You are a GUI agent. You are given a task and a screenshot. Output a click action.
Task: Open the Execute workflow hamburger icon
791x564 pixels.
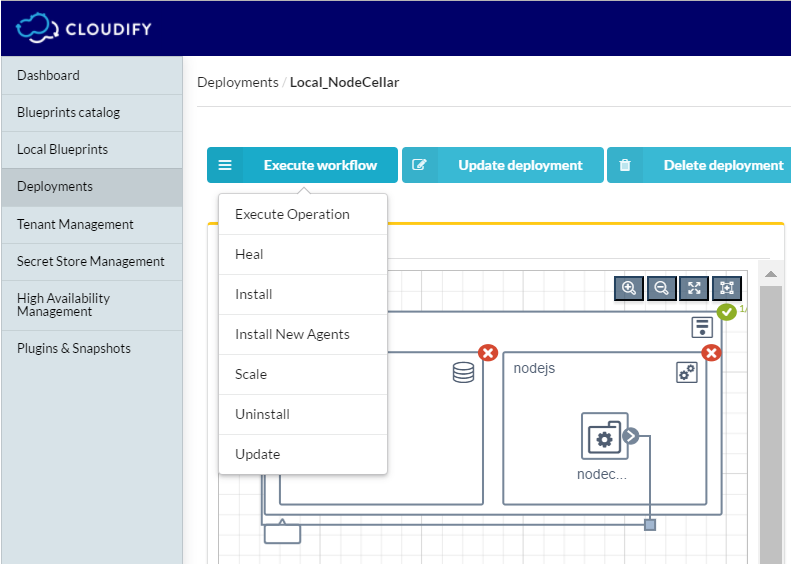coord(225,165)
